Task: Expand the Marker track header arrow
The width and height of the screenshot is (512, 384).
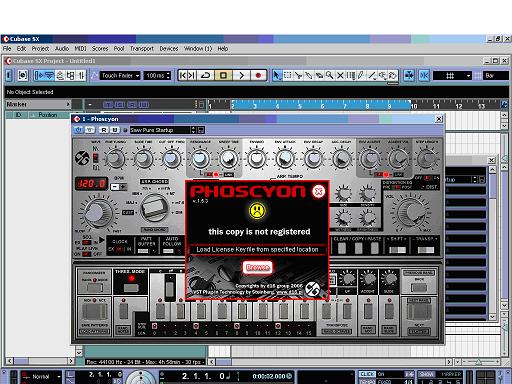Action: pyautogui.click(x=68, y=104)
